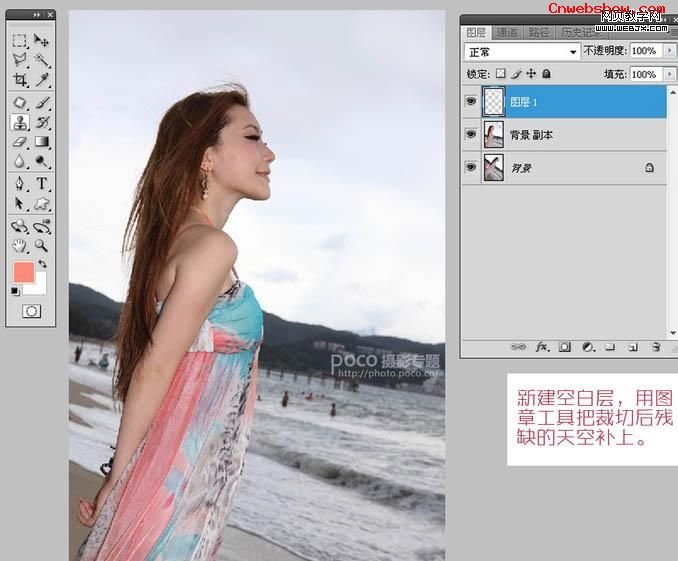Switch to the 路径 paths tab
Image resolution: width=678 pixels, height=561 pixels.
point(539,32)
